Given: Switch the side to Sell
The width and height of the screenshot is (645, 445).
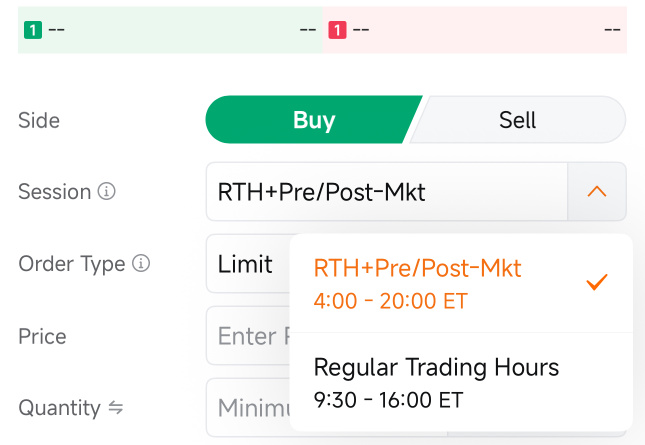Looking at the screenshot, I should pos(518,121).
